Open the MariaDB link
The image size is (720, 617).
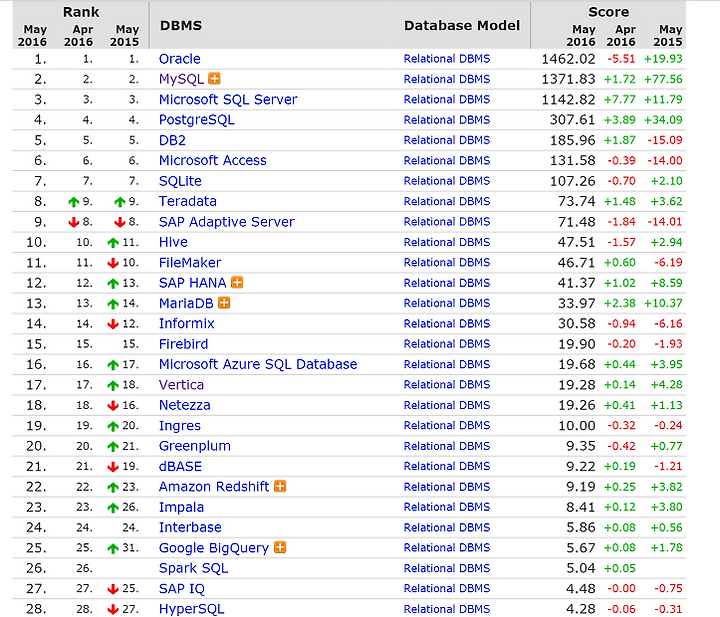point(186,303)
